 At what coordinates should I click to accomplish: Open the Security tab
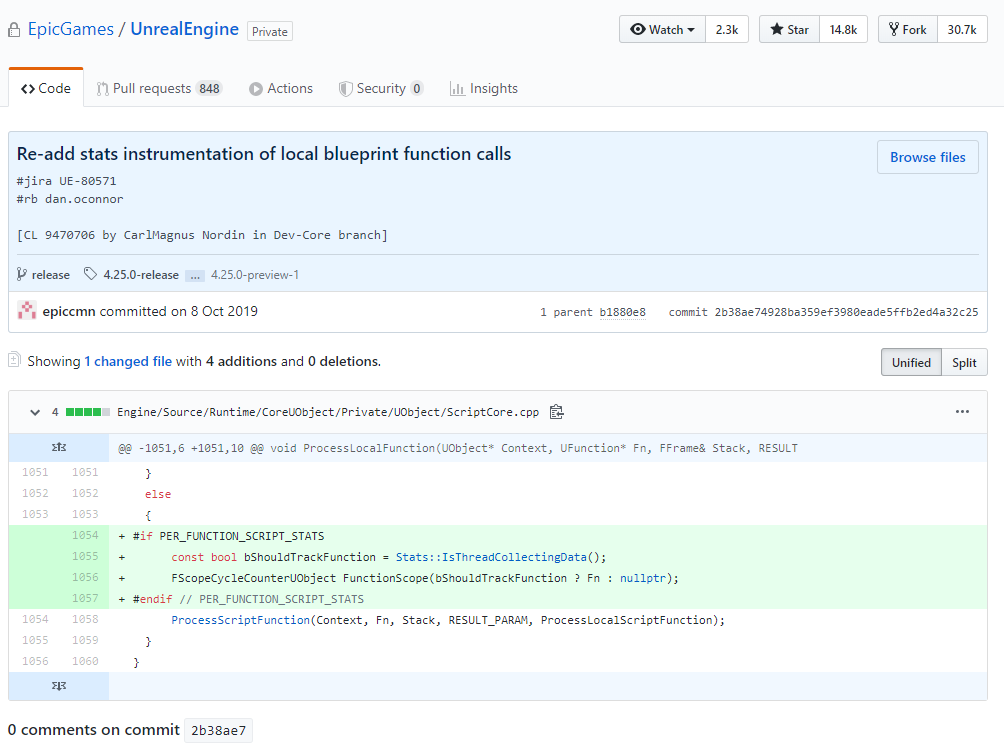click(381, 88)
